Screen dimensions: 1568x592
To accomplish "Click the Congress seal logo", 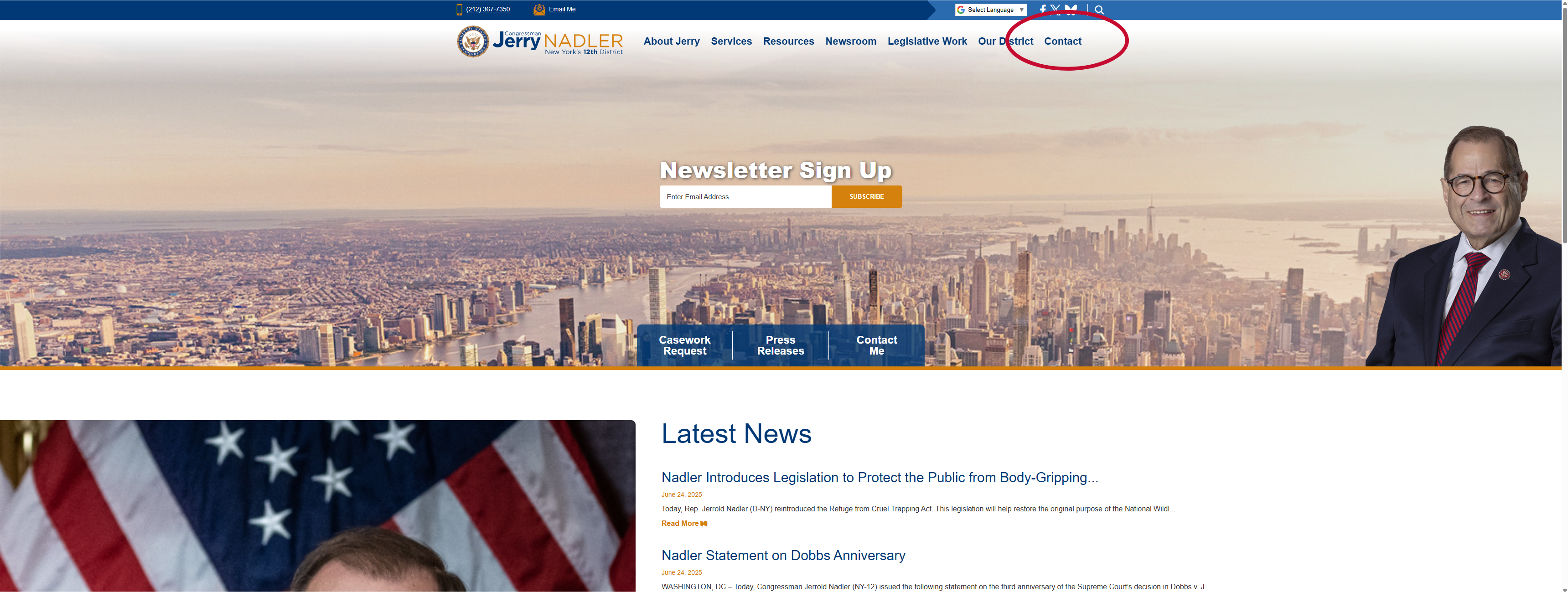I will [473, 41].
